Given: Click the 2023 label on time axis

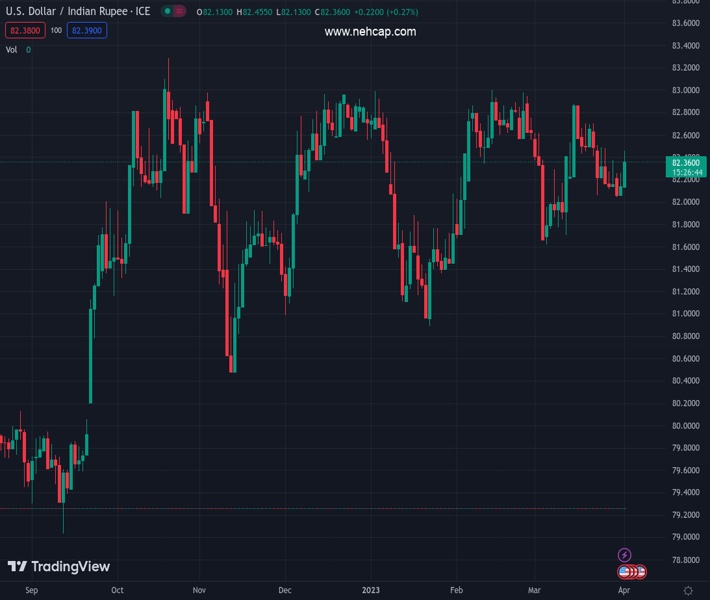Looking at the screenshot, I should [370, 591].
